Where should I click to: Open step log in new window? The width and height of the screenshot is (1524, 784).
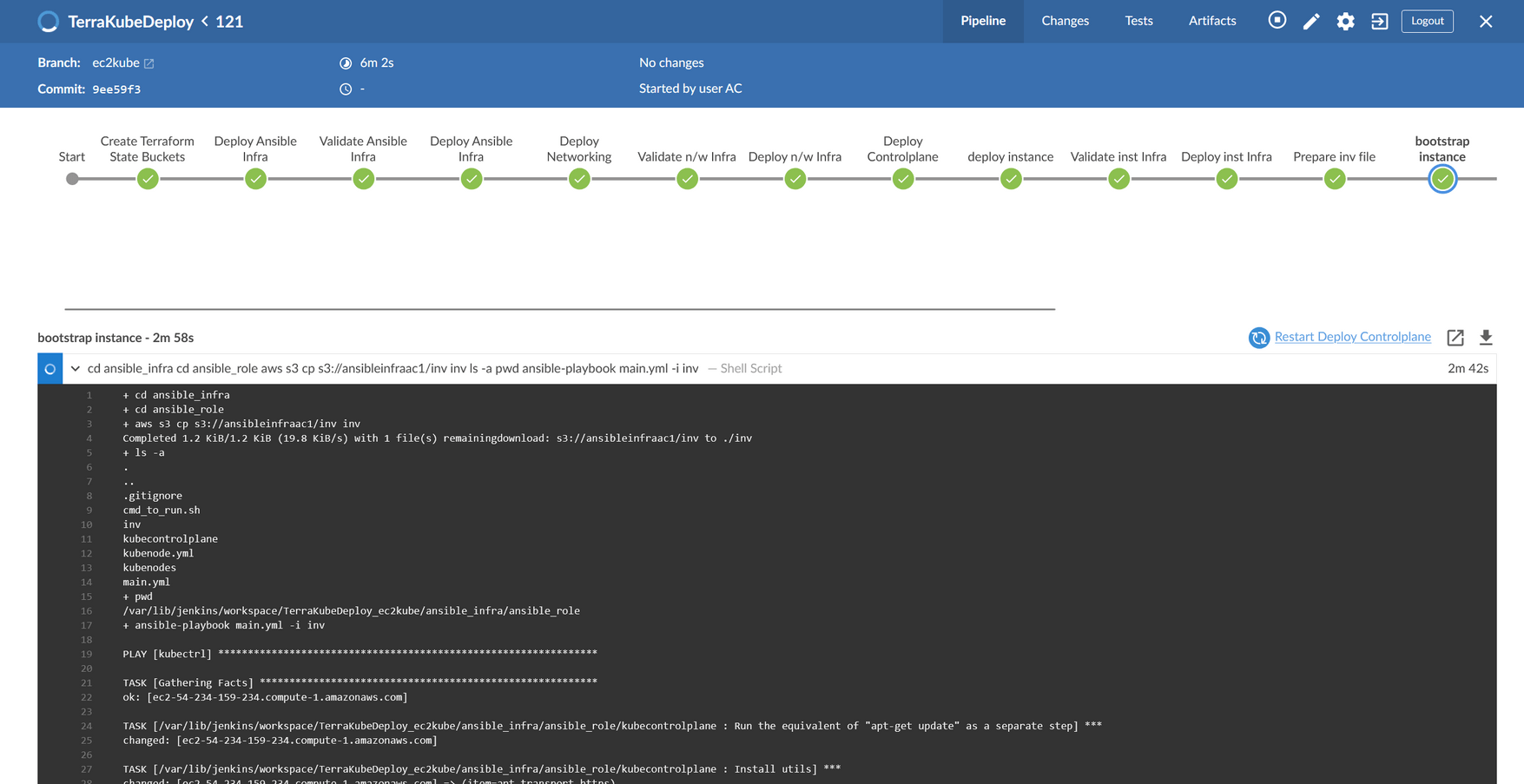pyautogui.click(x=1456, y=337)
